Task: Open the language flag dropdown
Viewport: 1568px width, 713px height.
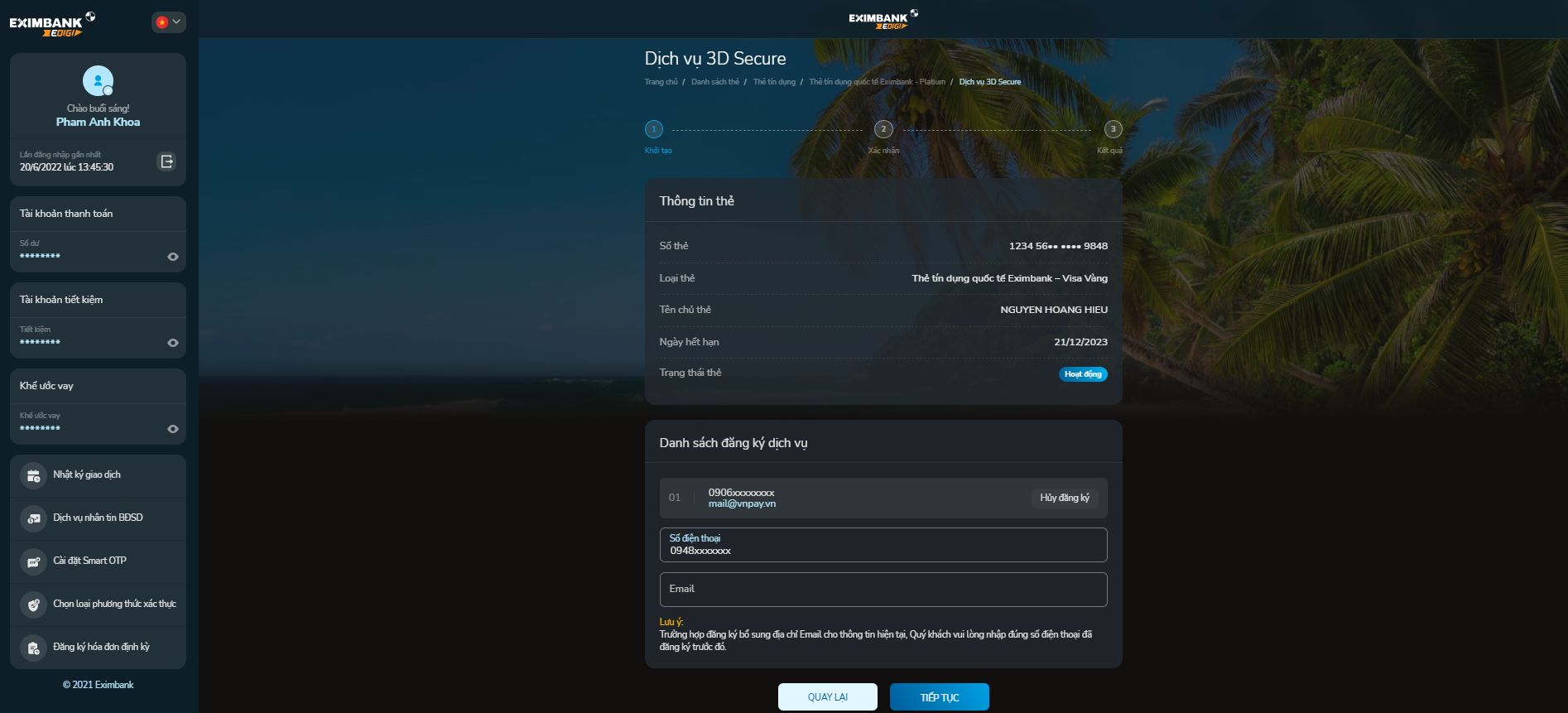Action: [x=168, y=22]
